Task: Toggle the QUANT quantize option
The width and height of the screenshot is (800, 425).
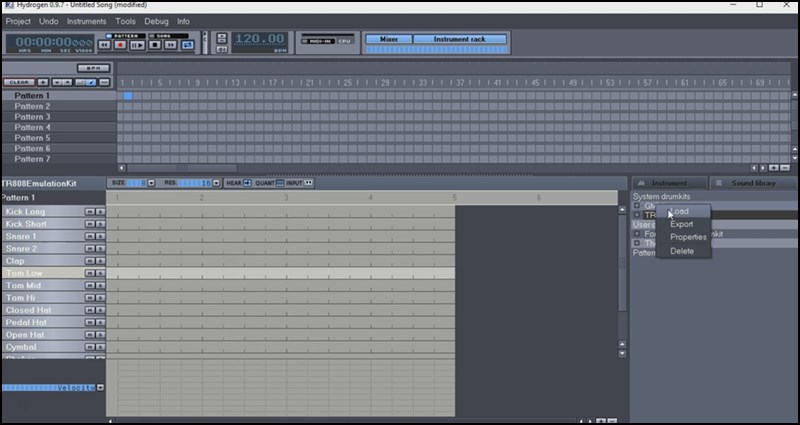Action: click(x=278, y=183)
